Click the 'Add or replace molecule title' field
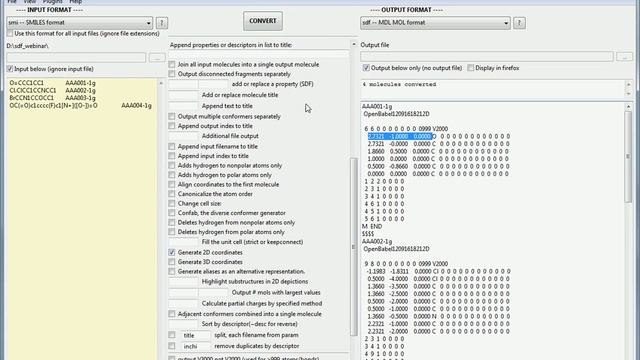Viewport: 640px width, 360px height. coord(183,95)
